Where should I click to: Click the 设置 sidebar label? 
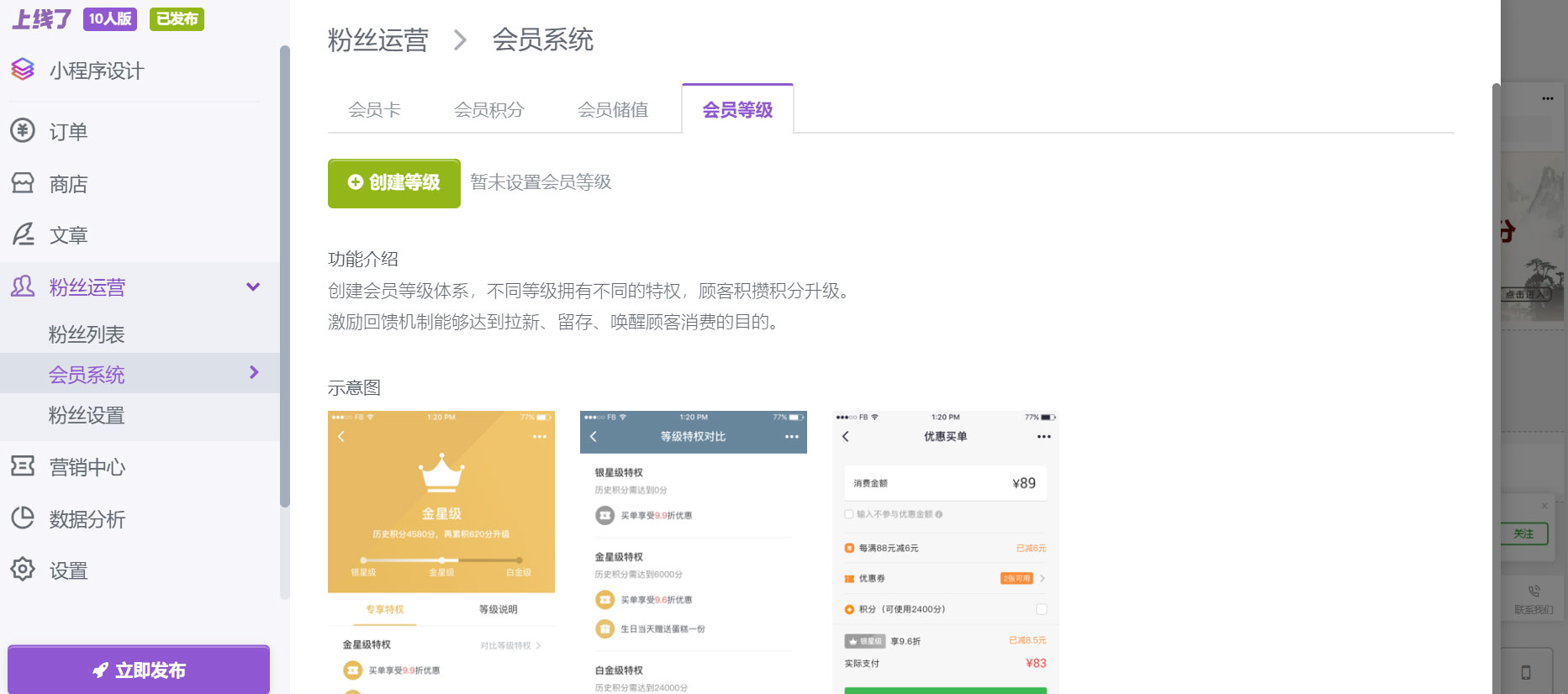coord(68,570)
